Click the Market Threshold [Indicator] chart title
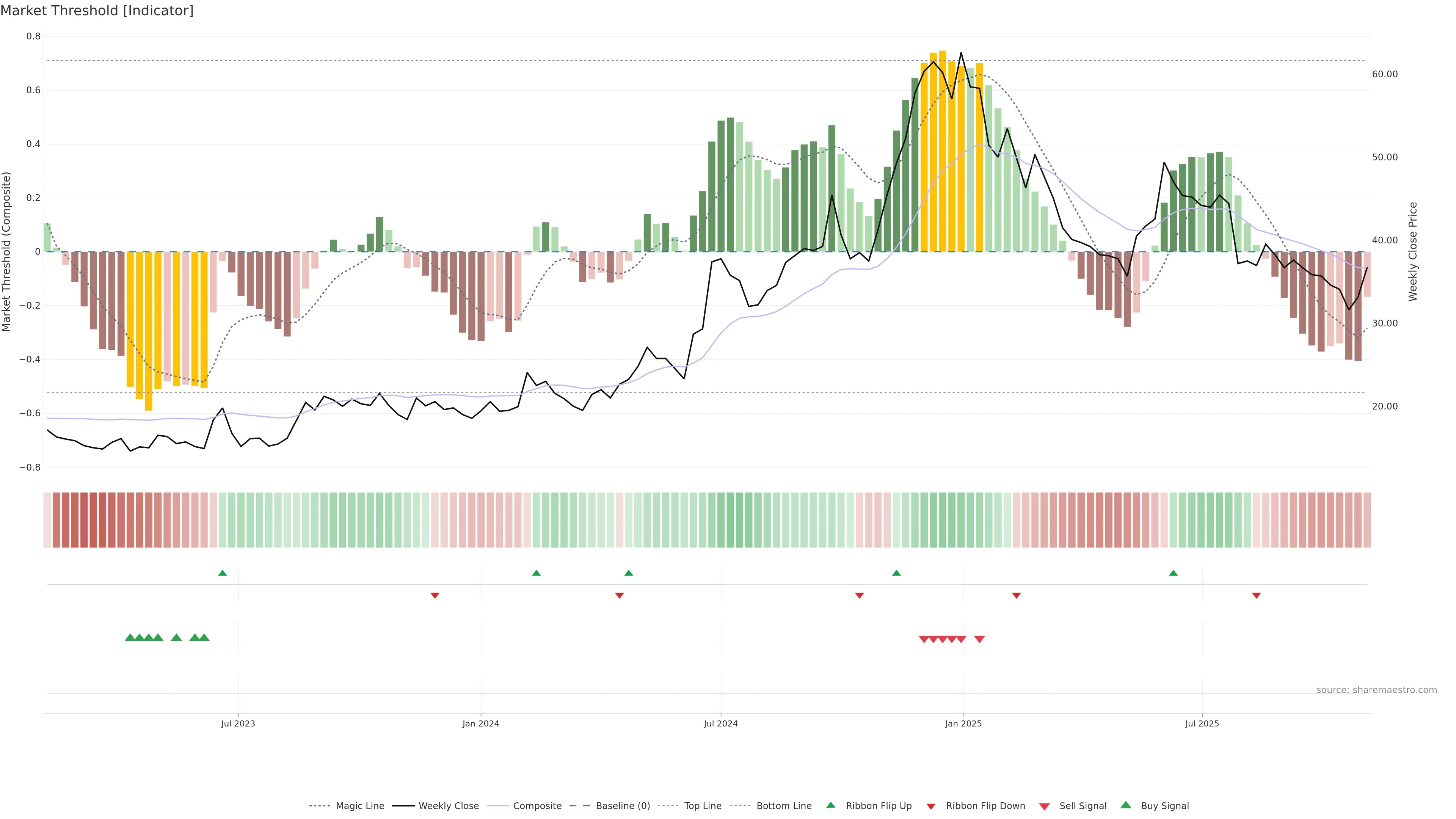This screenshot has height=819, width=1456. (x=97, y=11)
